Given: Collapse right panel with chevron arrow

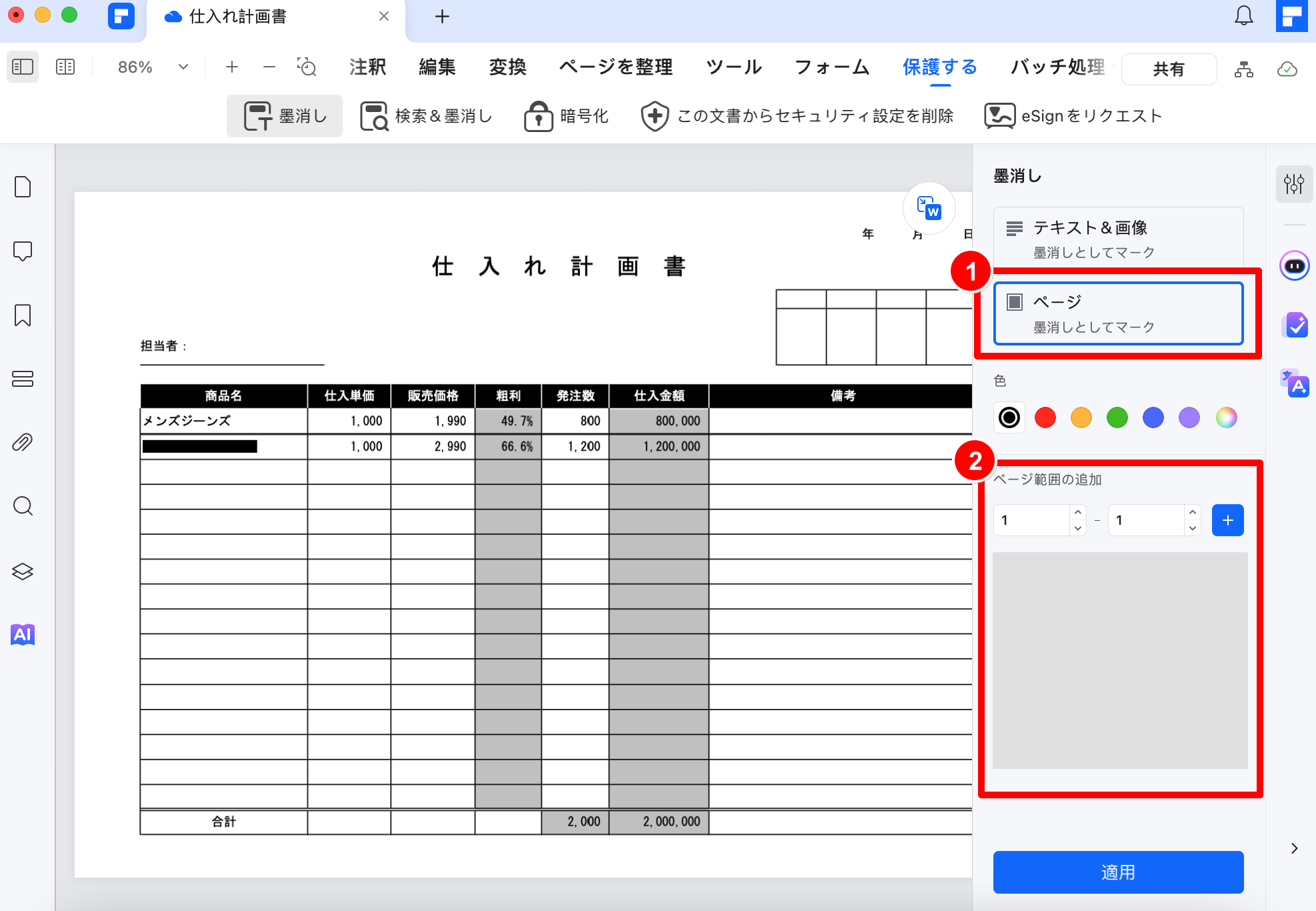Looking at the screenshot, I should [1294, 848].
